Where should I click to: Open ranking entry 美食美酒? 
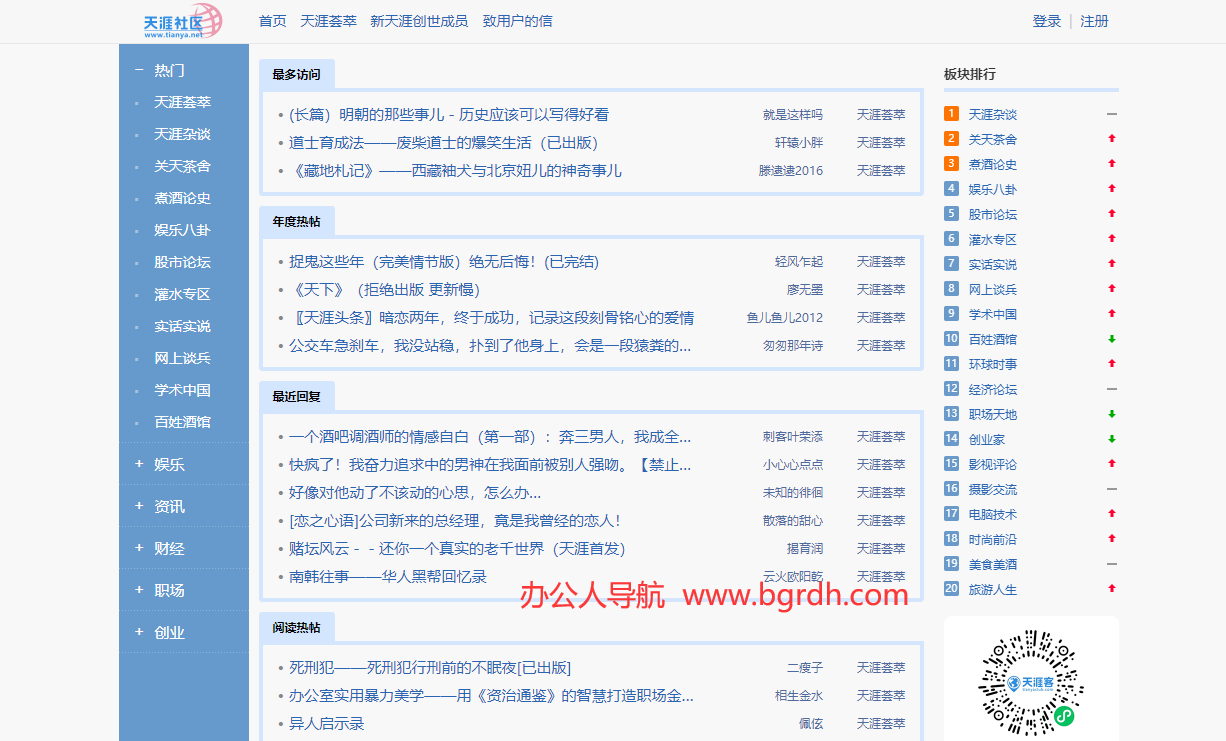point(993,565)
